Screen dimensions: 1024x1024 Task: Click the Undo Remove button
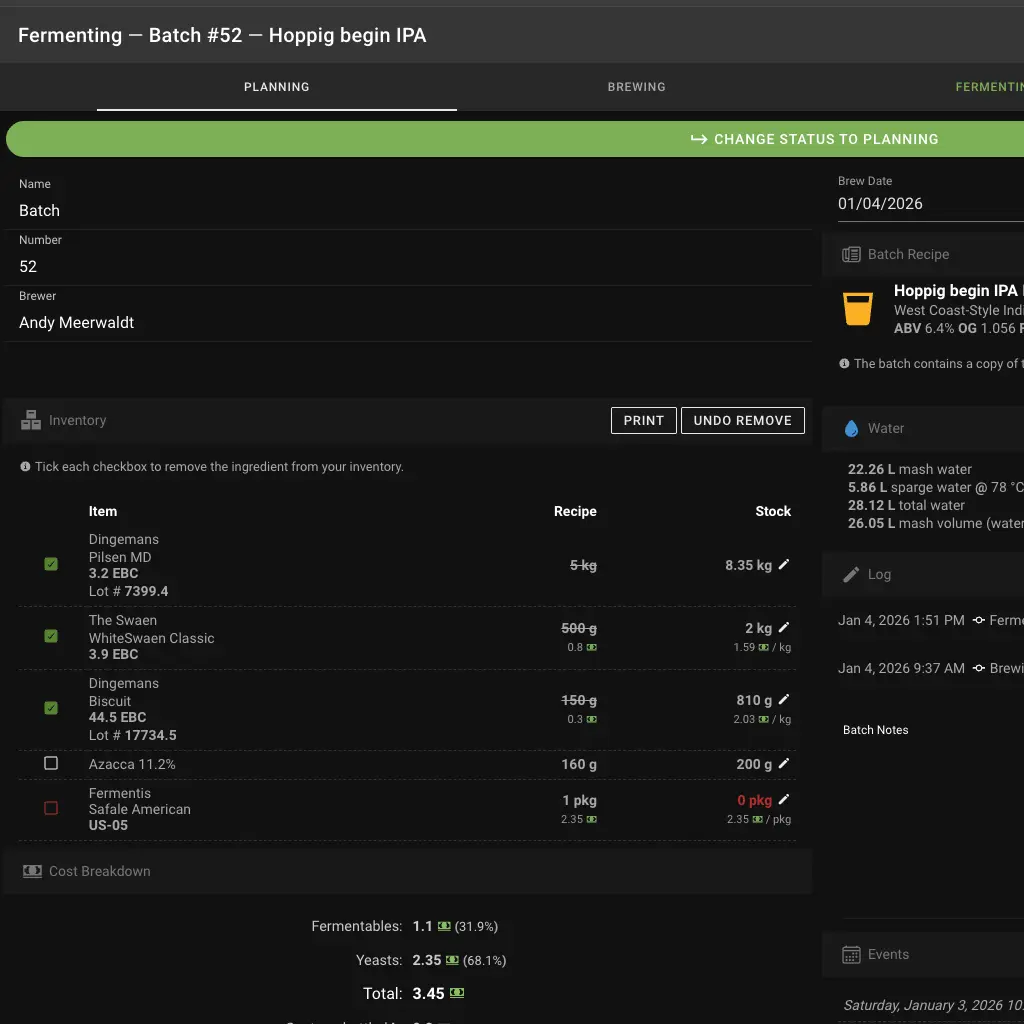click(x=742, y=421)
